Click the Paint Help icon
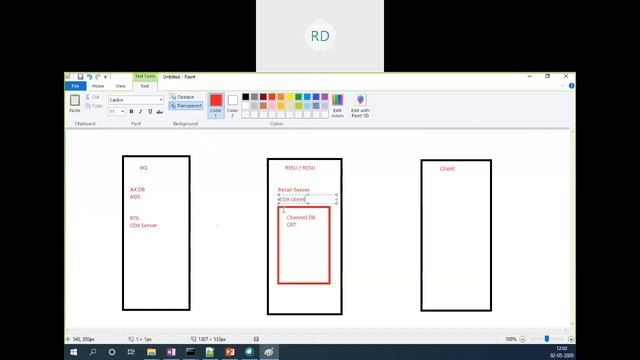The height and width of the screenshot is (360, 640). coord(571,86)
